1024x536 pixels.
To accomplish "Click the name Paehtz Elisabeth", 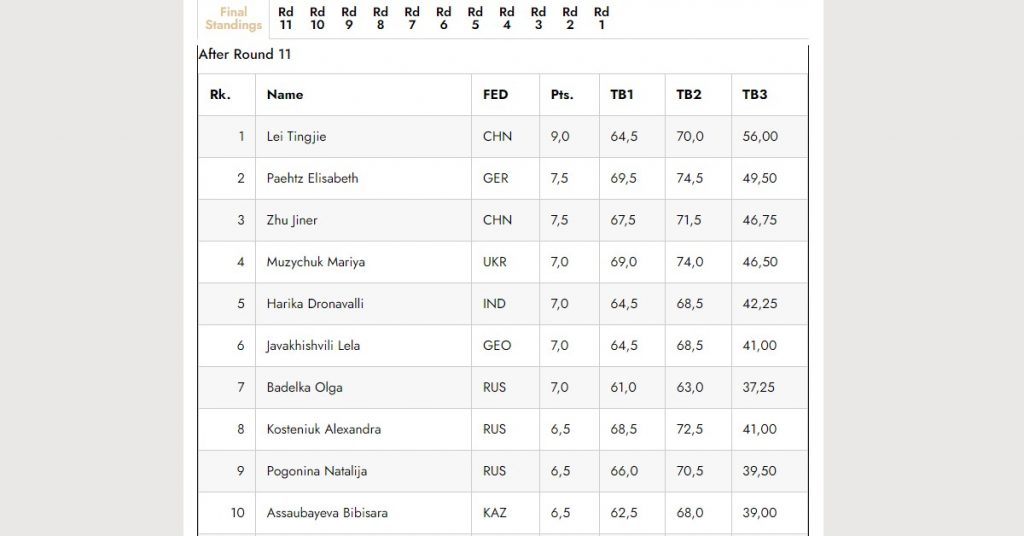I will [x=312, y=178].
